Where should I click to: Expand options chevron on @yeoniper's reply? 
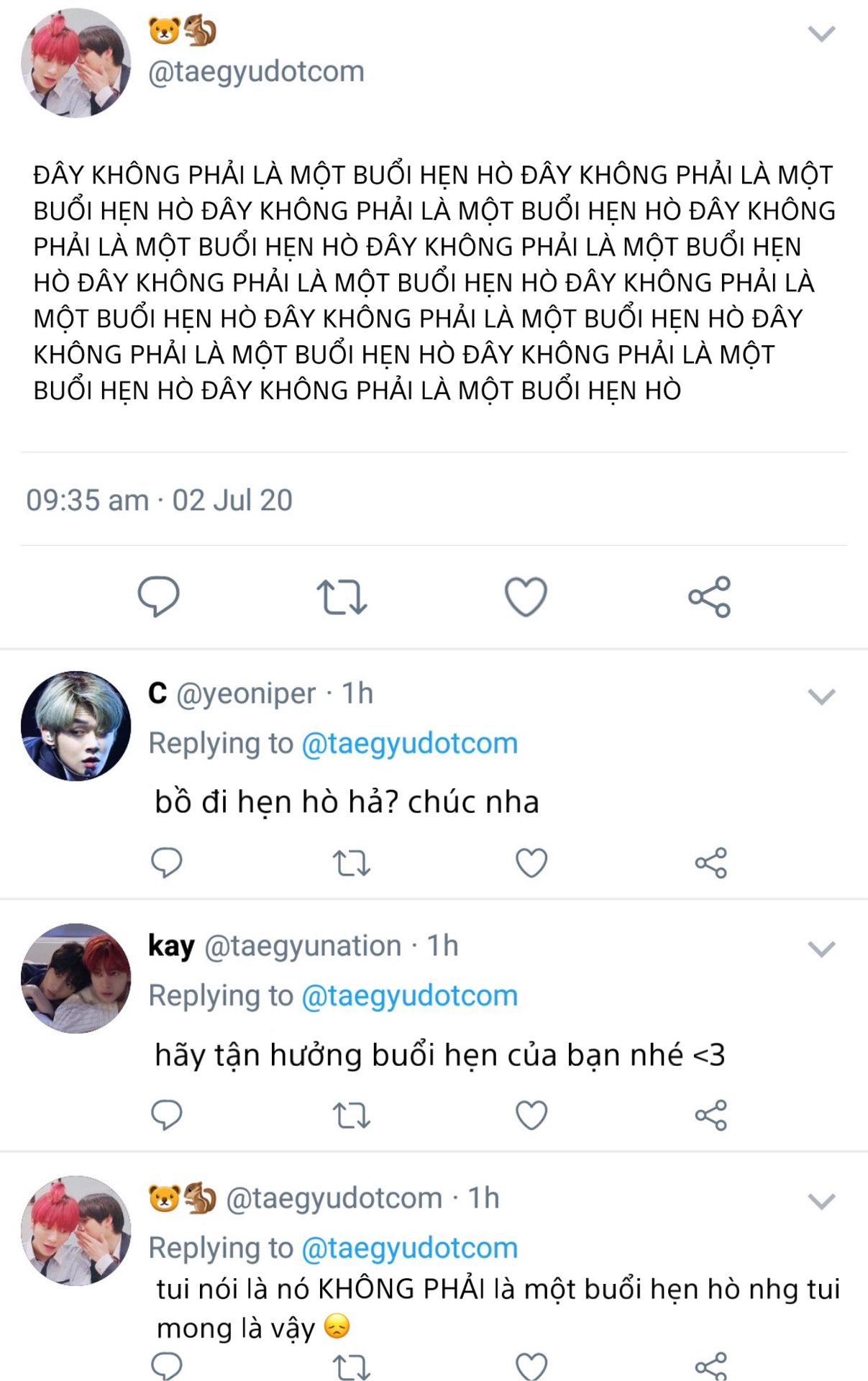pos(821,696)
